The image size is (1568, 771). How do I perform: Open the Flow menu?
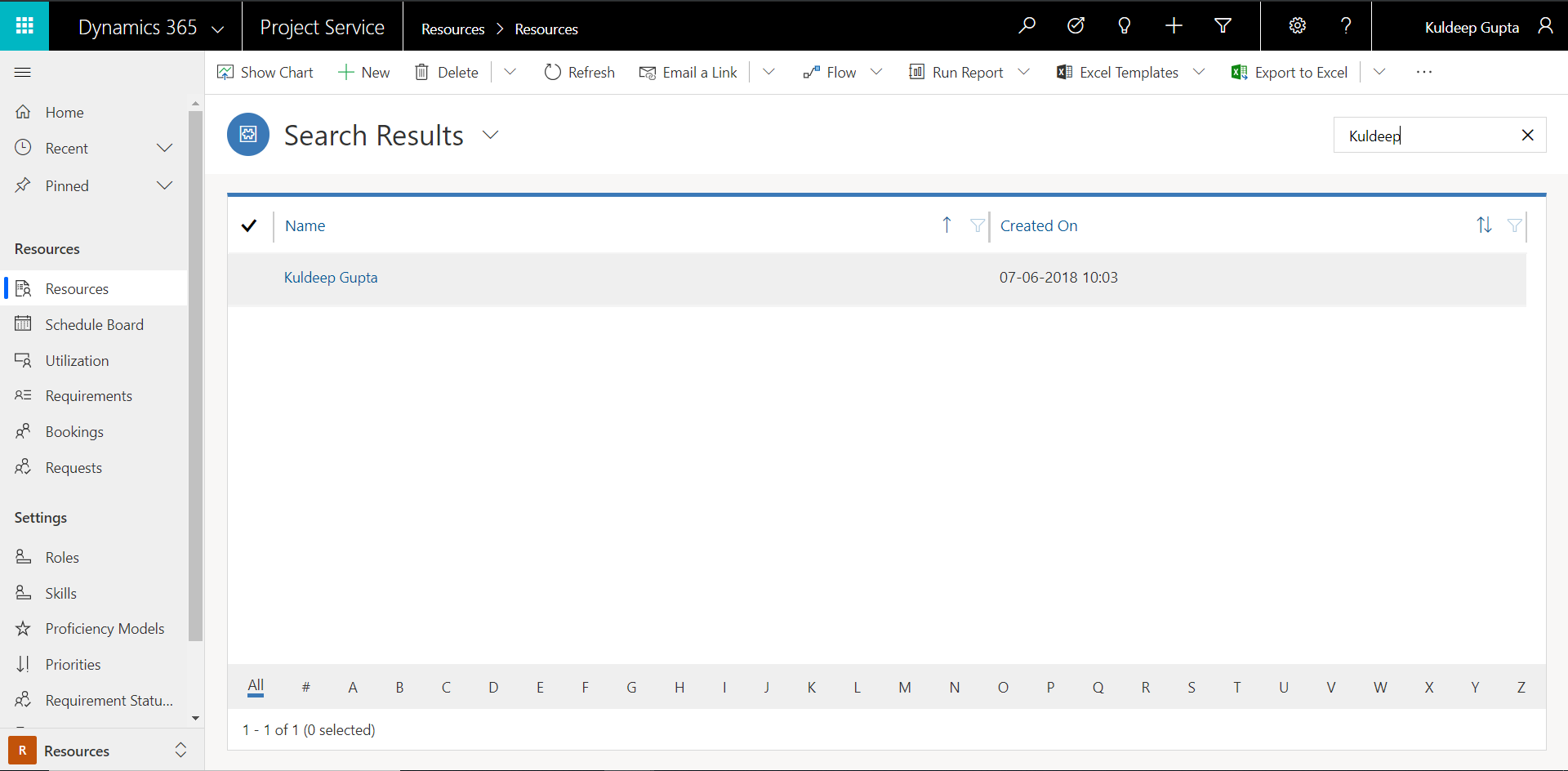(843, 73)
